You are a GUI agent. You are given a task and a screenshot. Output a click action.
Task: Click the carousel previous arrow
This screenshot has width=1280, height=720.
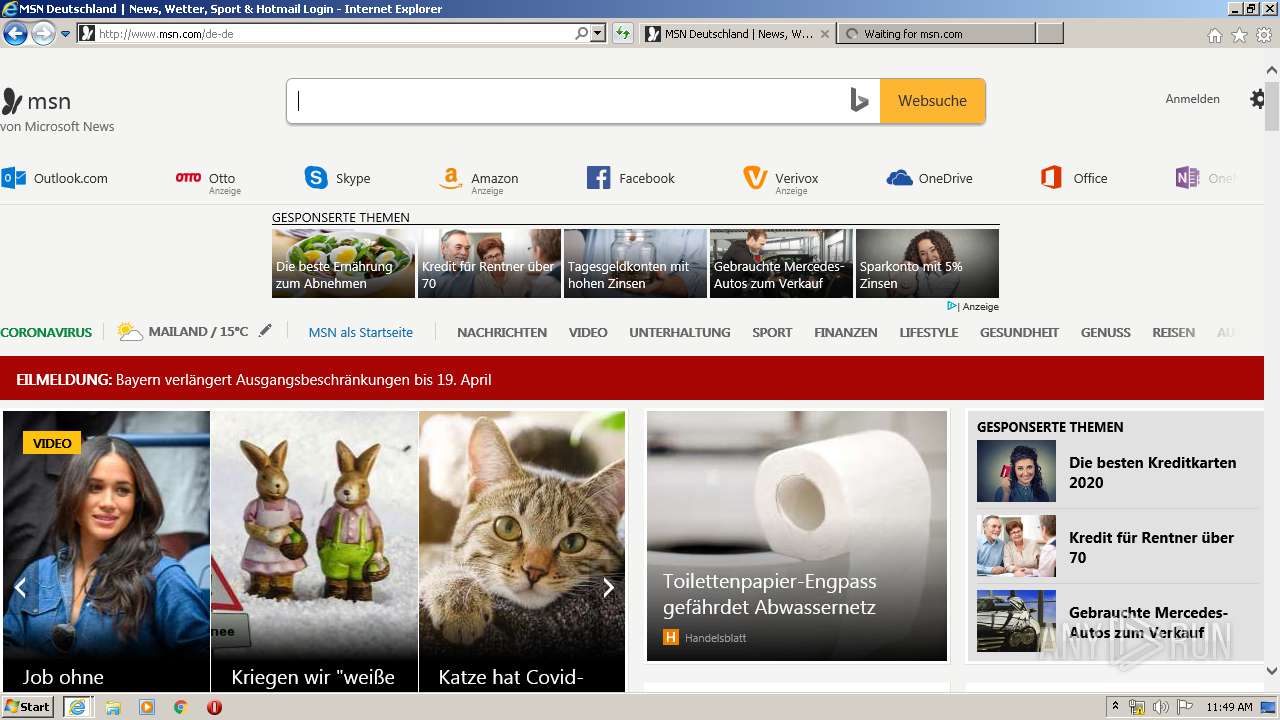point(19,588)
